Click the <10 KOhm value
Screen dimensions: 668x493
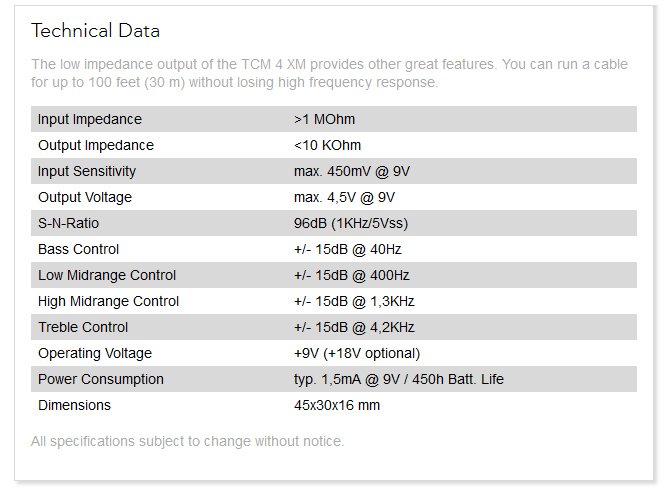click(328, 146)
